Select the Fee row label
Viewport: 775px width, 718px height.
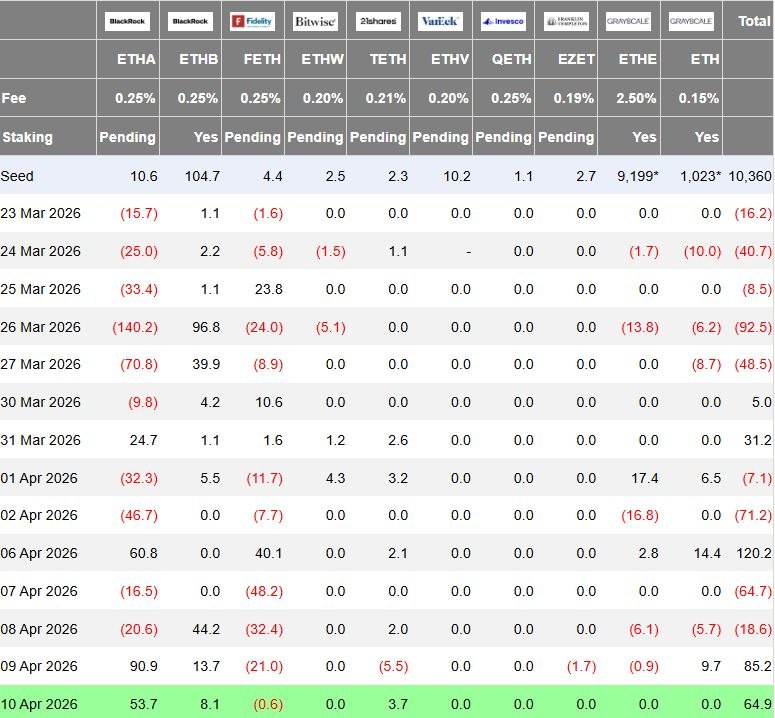pyautogui.click(x=14, y=98)
